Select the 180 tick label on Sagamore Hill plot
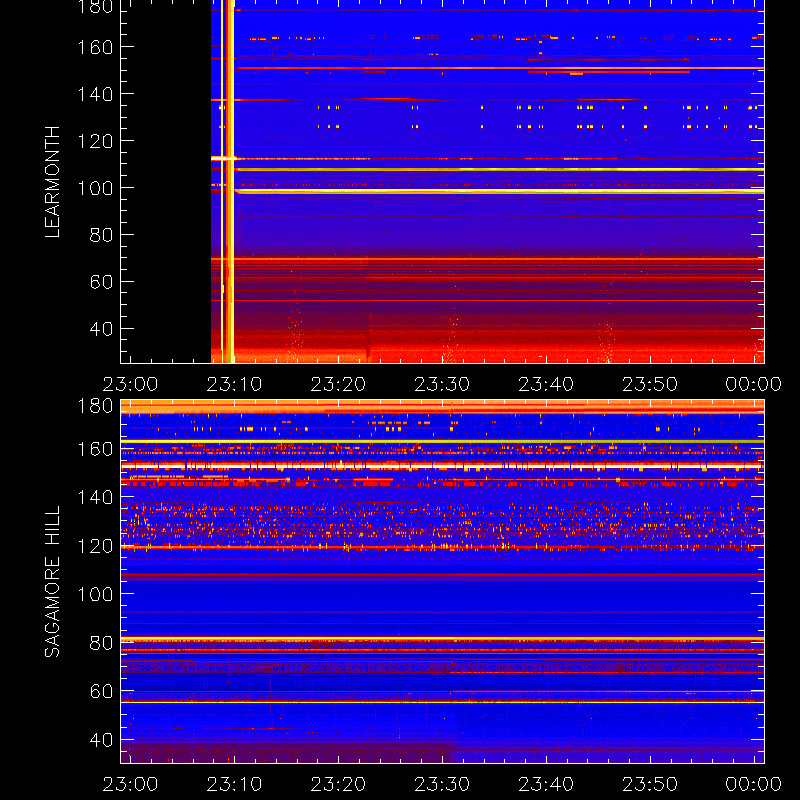This screenshot has width=800, height=800. tap(95, 406)
